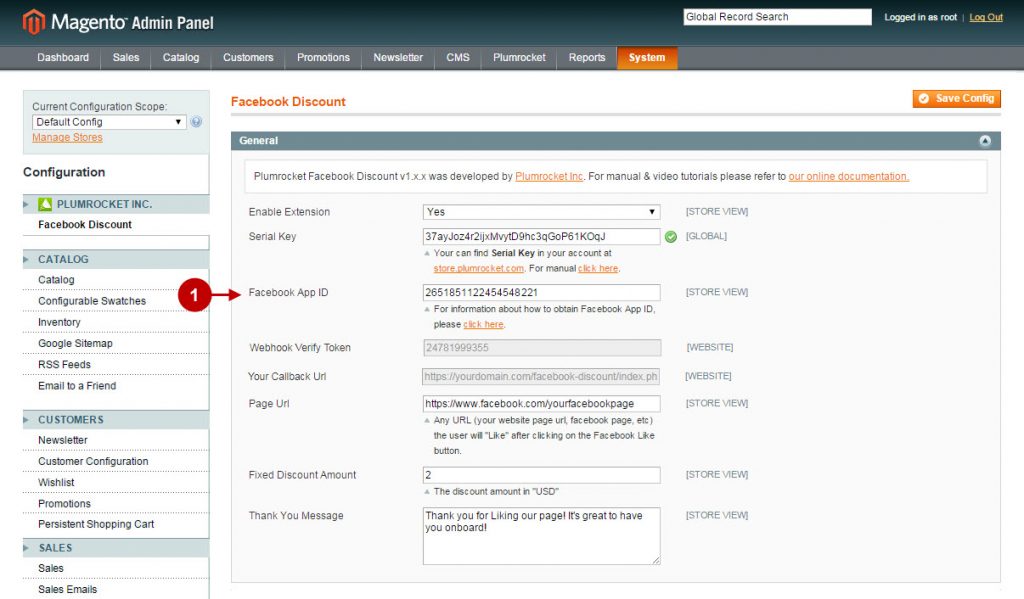Open the Dashboard menu
The height and width of the screenshot is (599, 1024).
[x=63, y=57]
